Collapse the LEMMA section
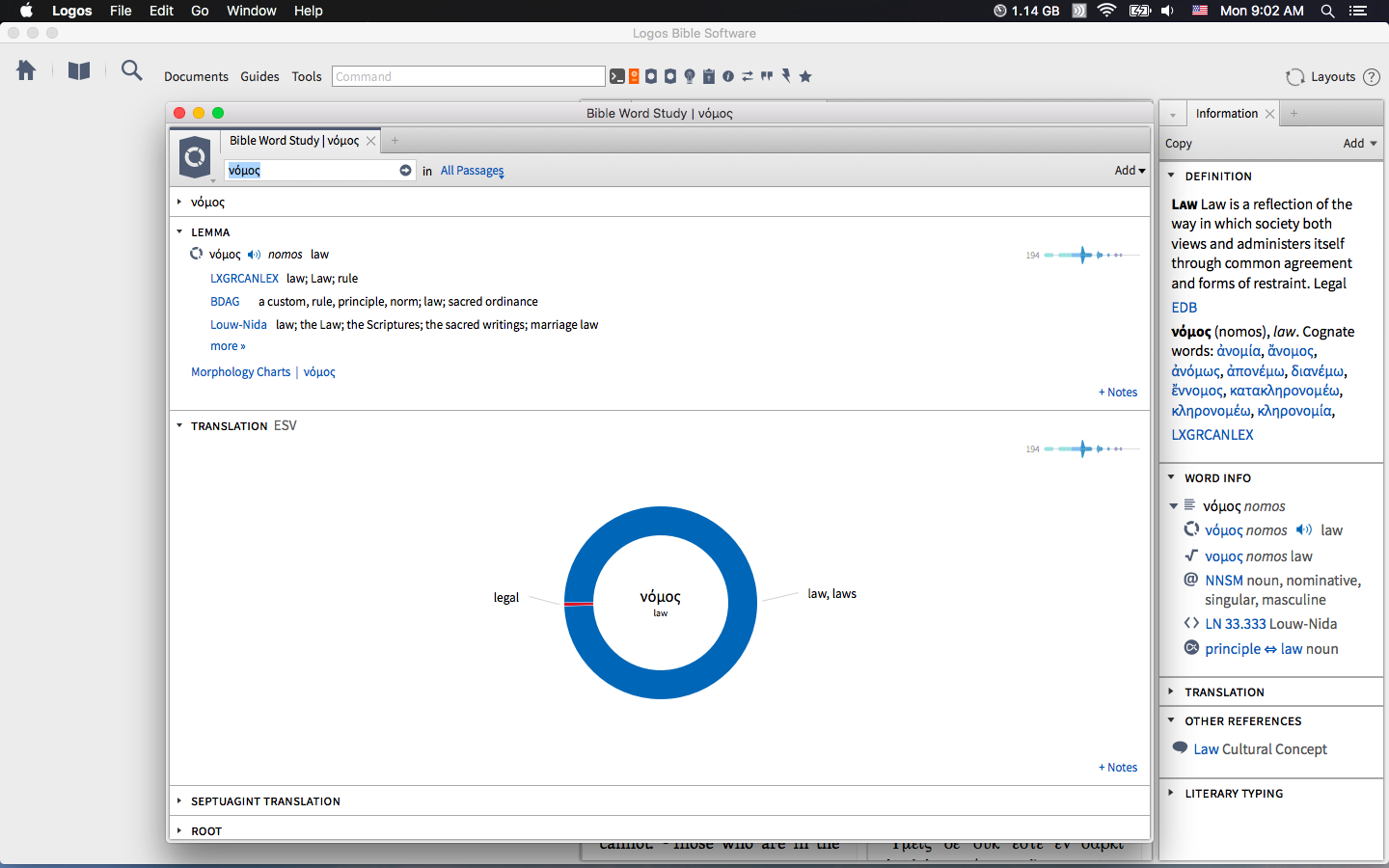Viewport: 1389px width, 868px height. click(x=179, y=231)
